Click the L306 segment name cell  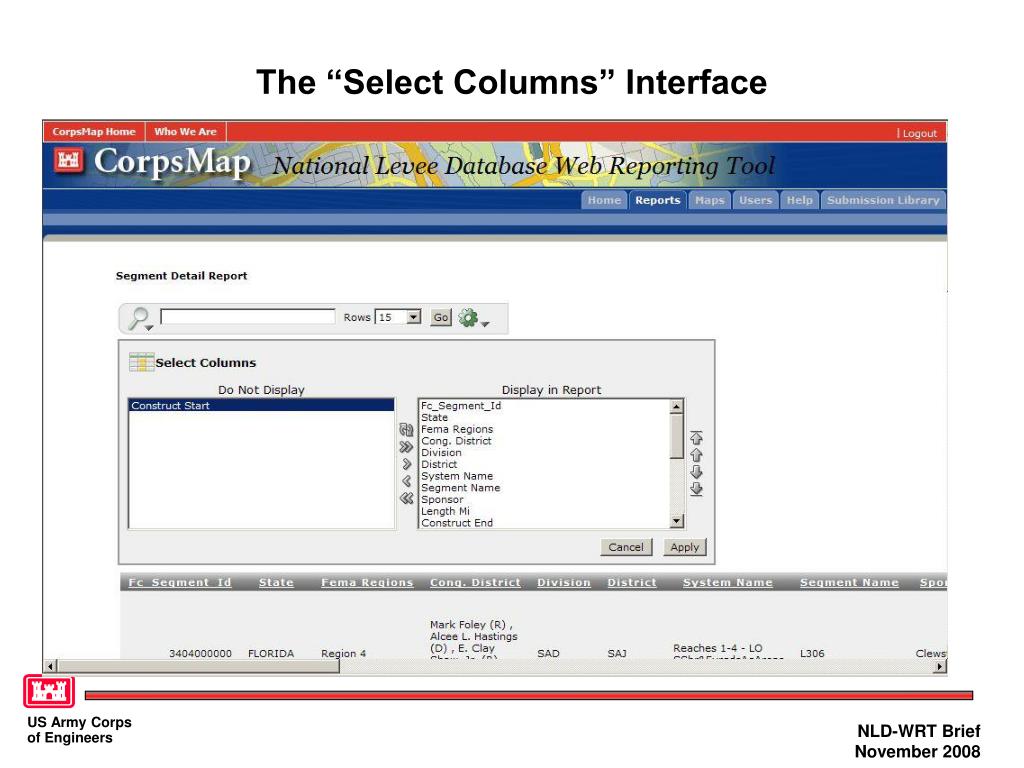coord(812,653)
